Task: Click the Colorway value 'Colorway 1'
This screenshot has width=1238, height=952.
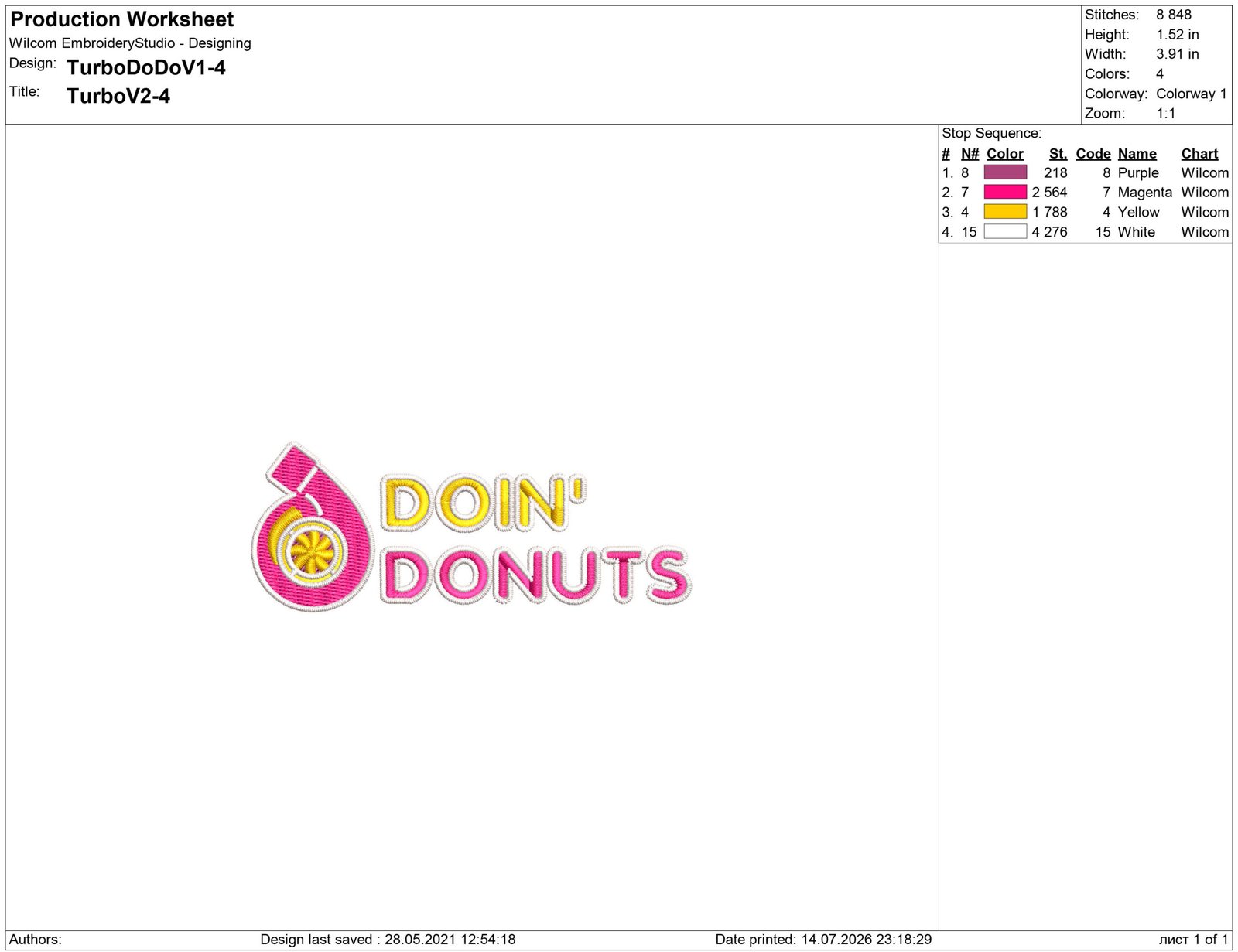Action: (x=1192, y=94)
